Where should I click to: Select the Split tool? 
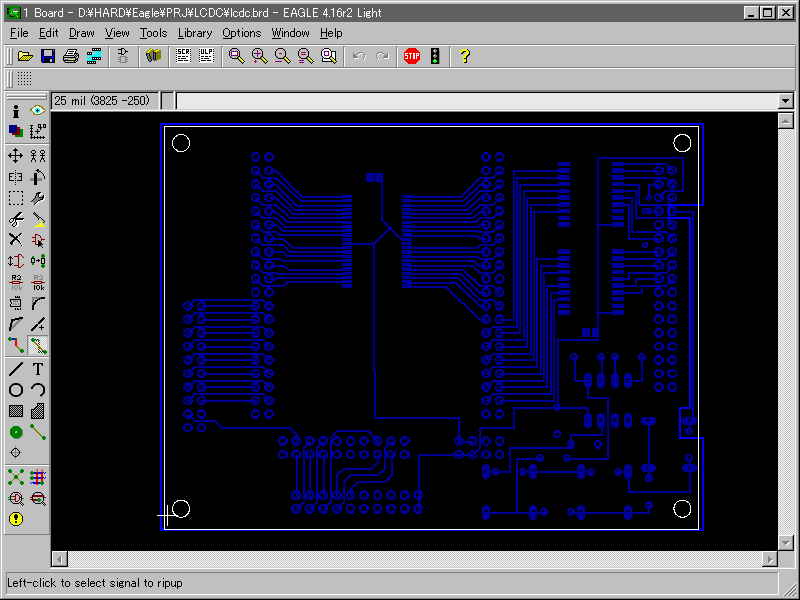(x=16, y=324)
